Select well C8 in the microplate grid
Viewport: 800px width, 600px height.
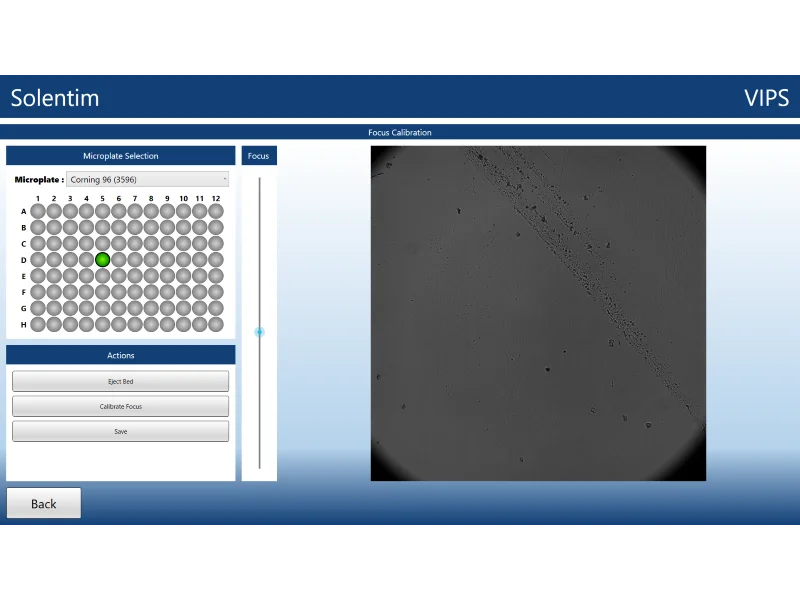[151, 243]
